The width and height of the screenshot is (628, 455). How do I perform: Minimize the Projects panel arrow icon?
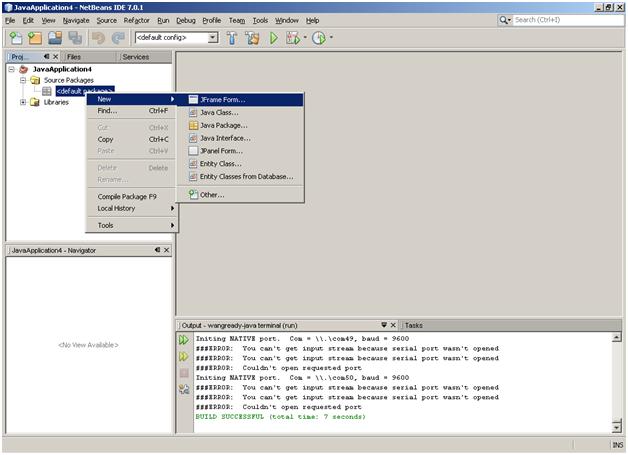46,57
